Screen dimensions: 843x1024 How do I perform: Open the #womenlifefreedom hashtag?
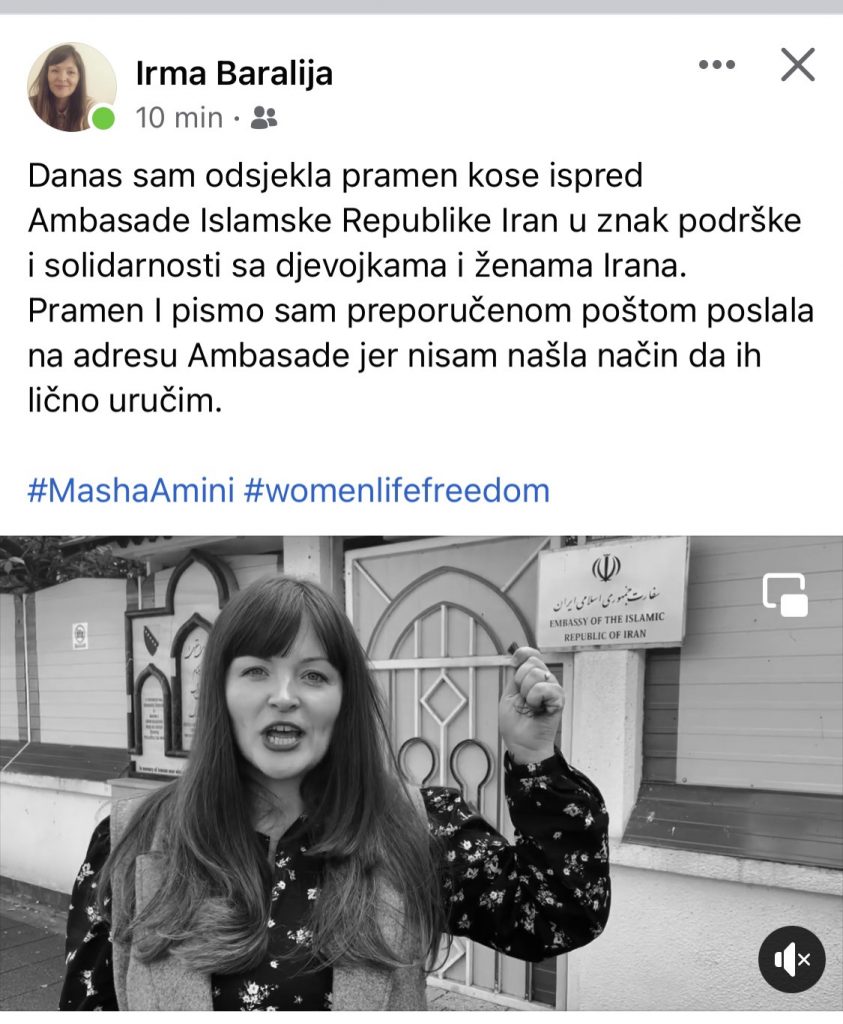(x=396, y=490)
